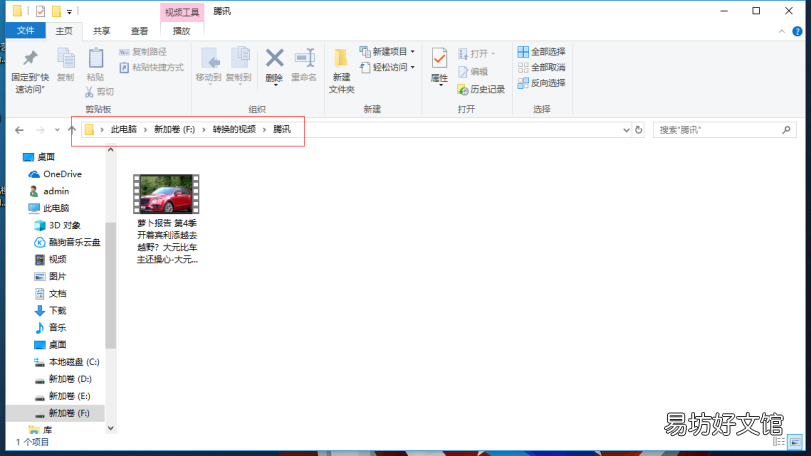Collapse the ribbon with the chevron
Viewport: 811px width, 456px height.
782,32
